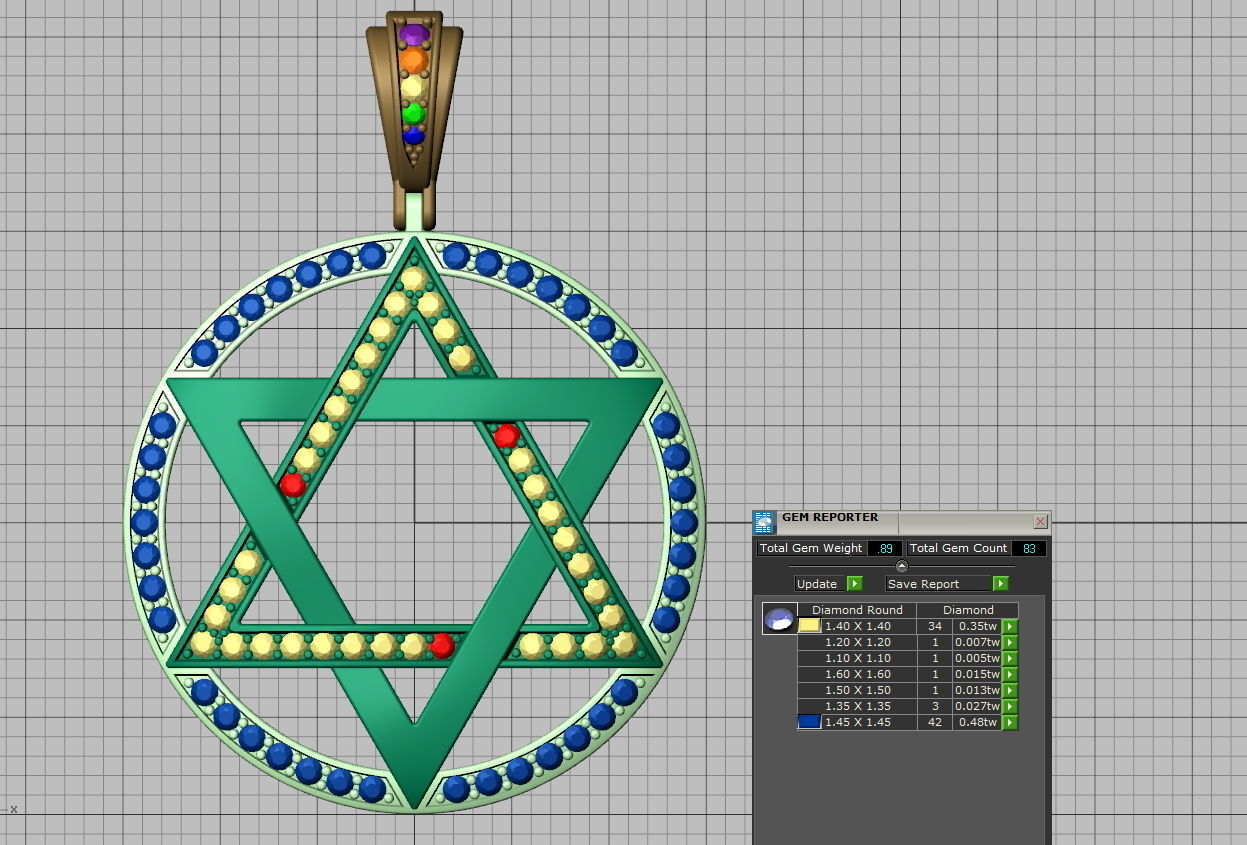This screenshot has height=845, width=1247.
Task: Click the green arrow for 0.35tw row
Action: [1010, 626]
